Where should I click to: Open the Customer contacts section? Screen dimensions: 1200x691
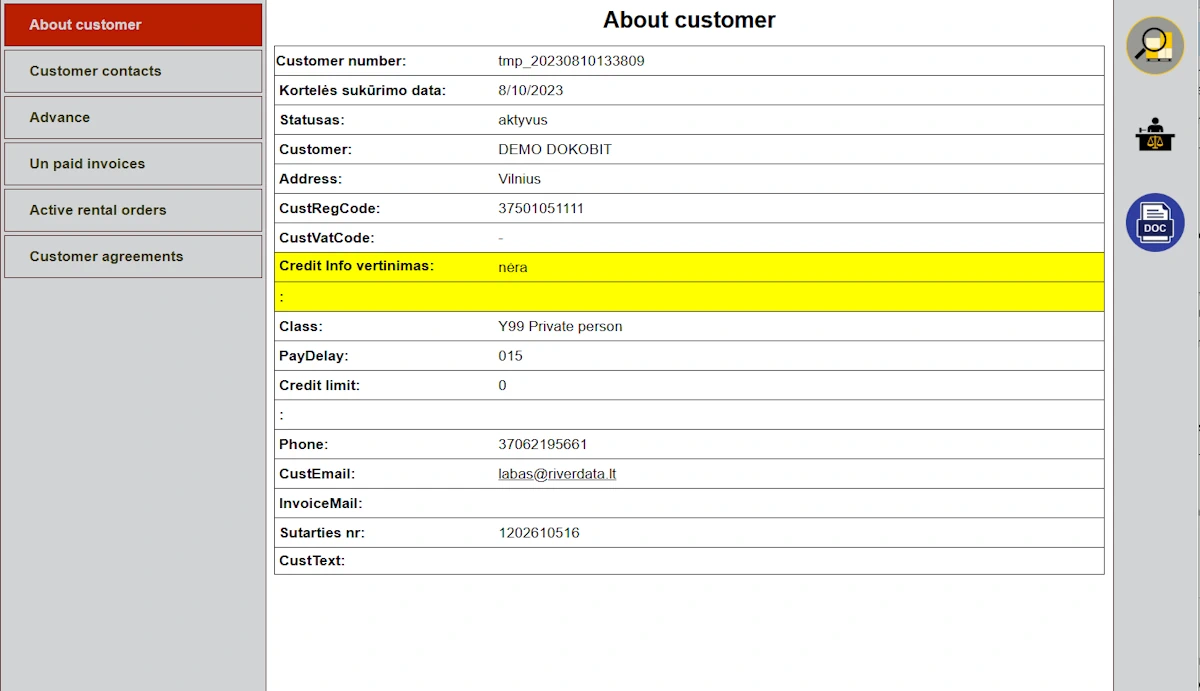(x=133, y=71)
